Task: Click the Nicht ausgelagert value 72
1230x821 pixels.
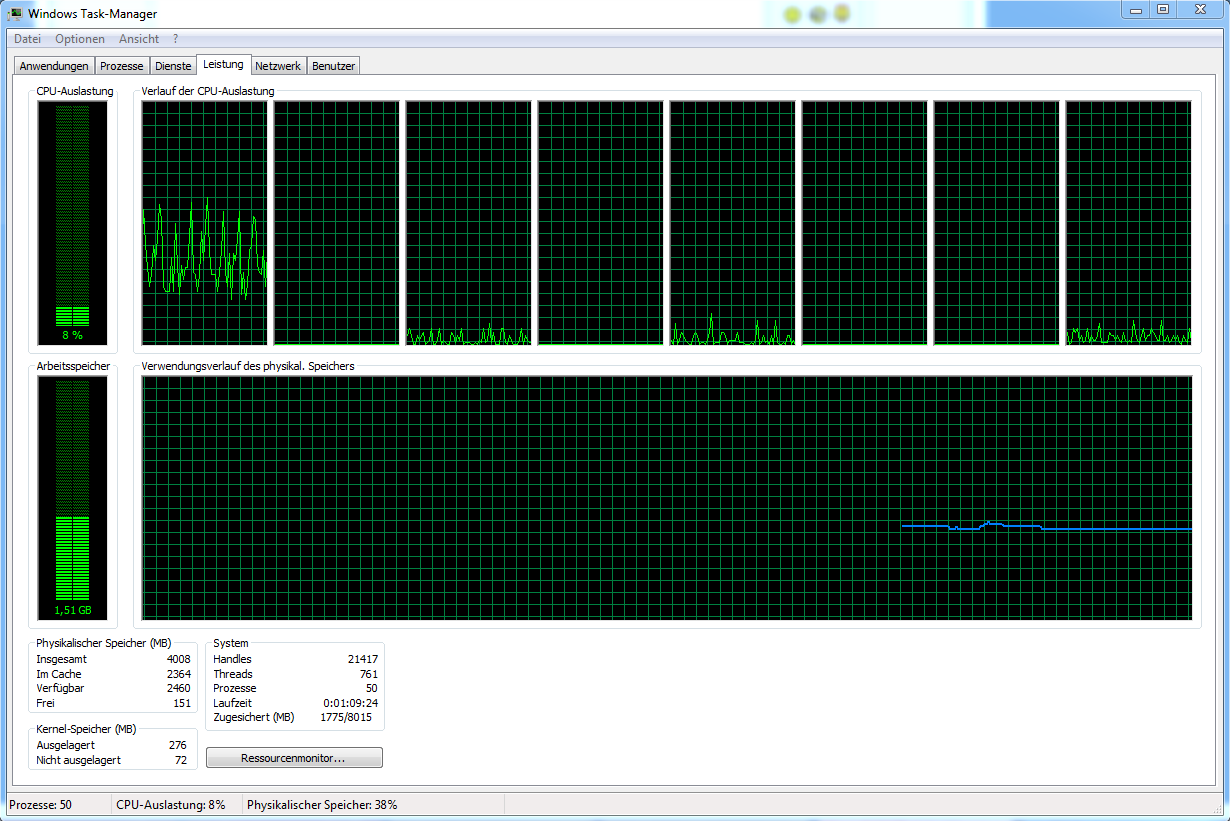Action: (x=181, y=760)
